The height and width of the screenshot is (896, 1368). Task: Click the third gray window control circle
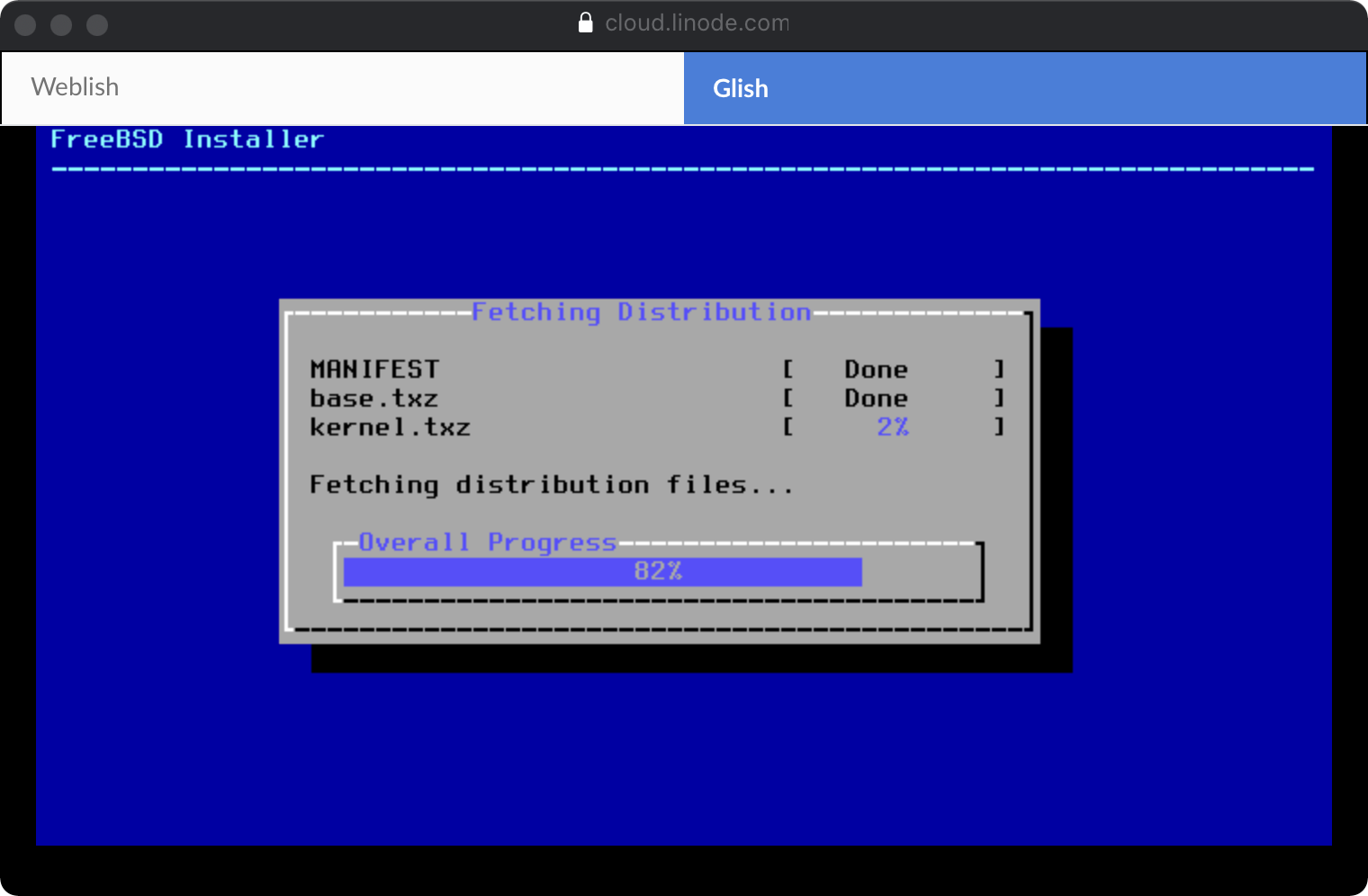point(97,25)
